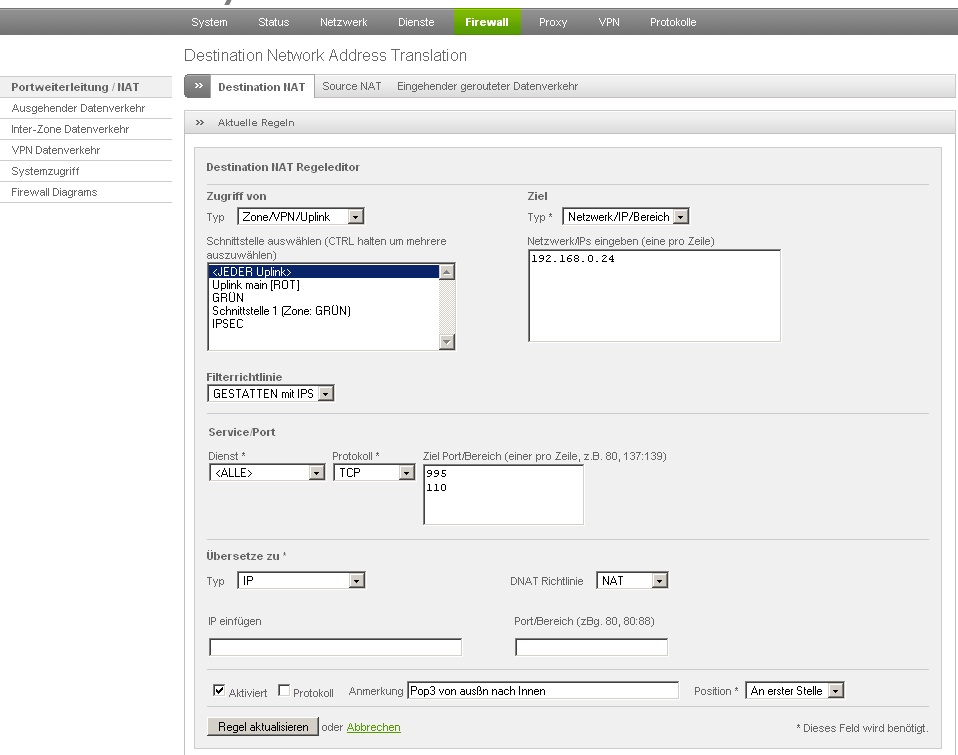Open the Dienst dropdown
The width and height of the screenshot is (958, 755).
pos(267,473)
